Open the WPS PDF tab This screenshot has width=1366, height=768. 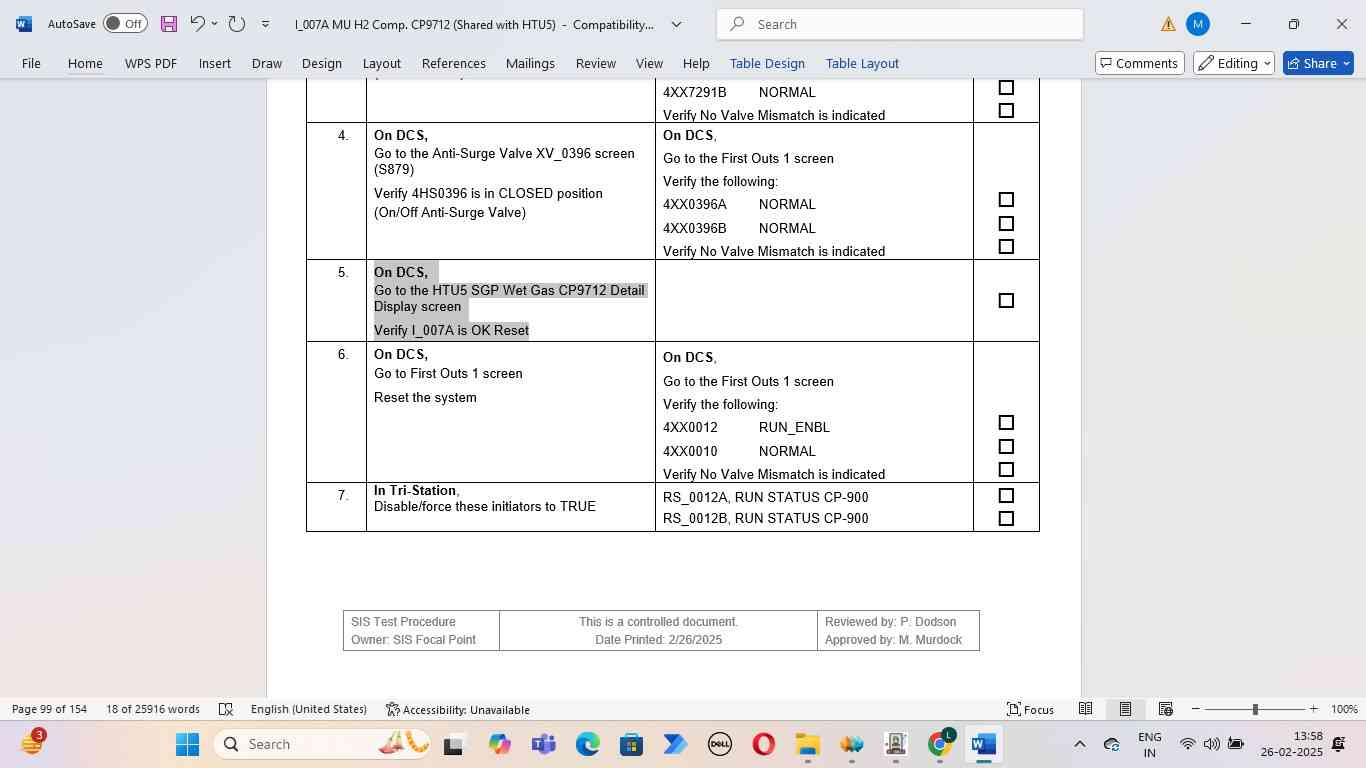coord(151,63)
